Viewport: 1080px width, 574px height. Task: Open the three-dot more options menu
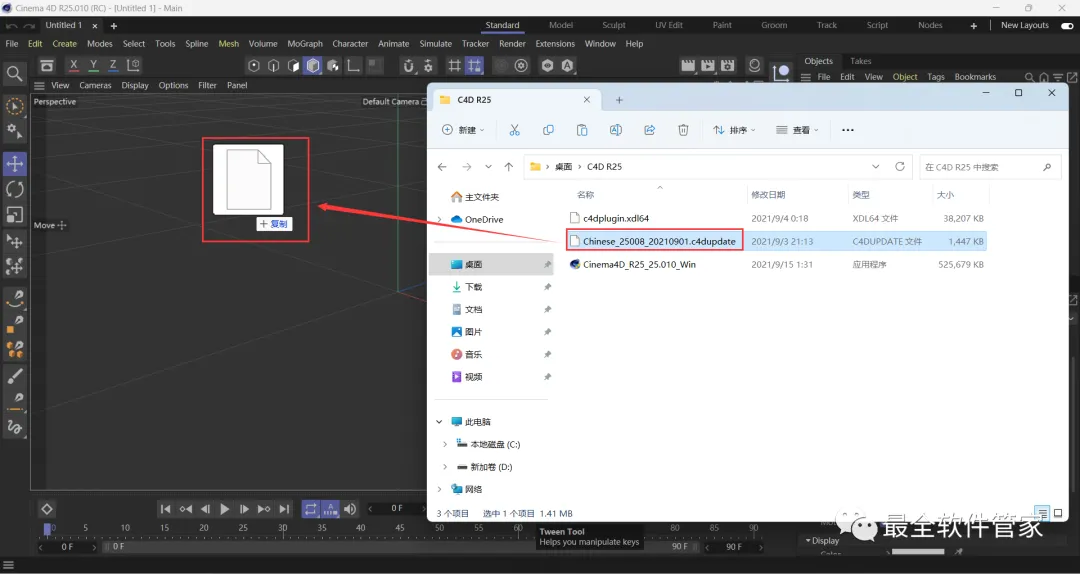(x=848, y=130)
